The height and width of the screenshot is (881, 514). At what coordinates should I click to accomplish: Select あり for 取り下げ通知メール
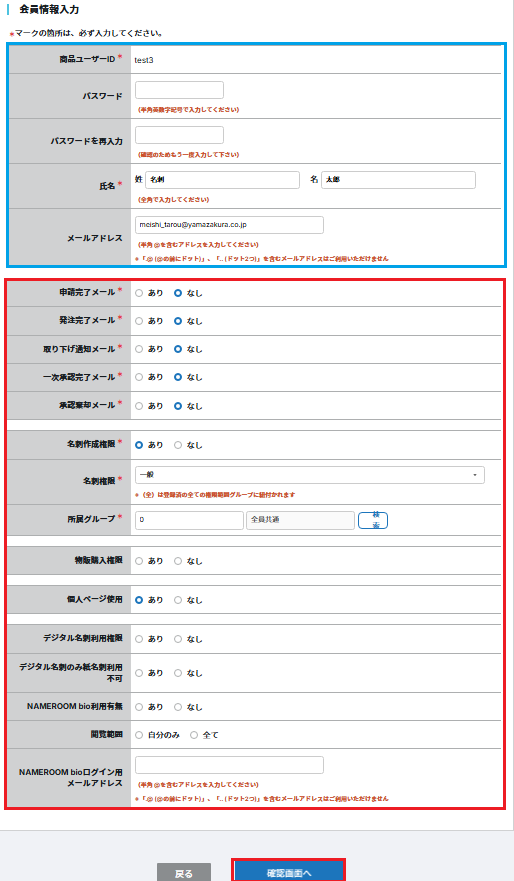139,349
